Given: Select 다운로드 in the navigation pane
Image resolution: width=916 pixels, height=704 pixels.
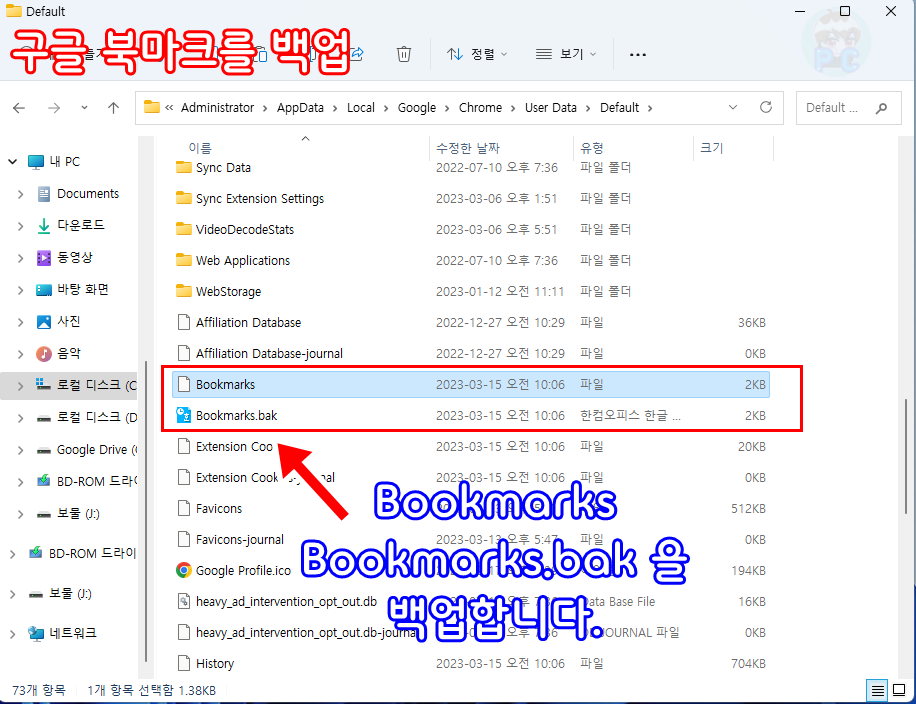Looking at the screenshot, I should click(80, 226).
